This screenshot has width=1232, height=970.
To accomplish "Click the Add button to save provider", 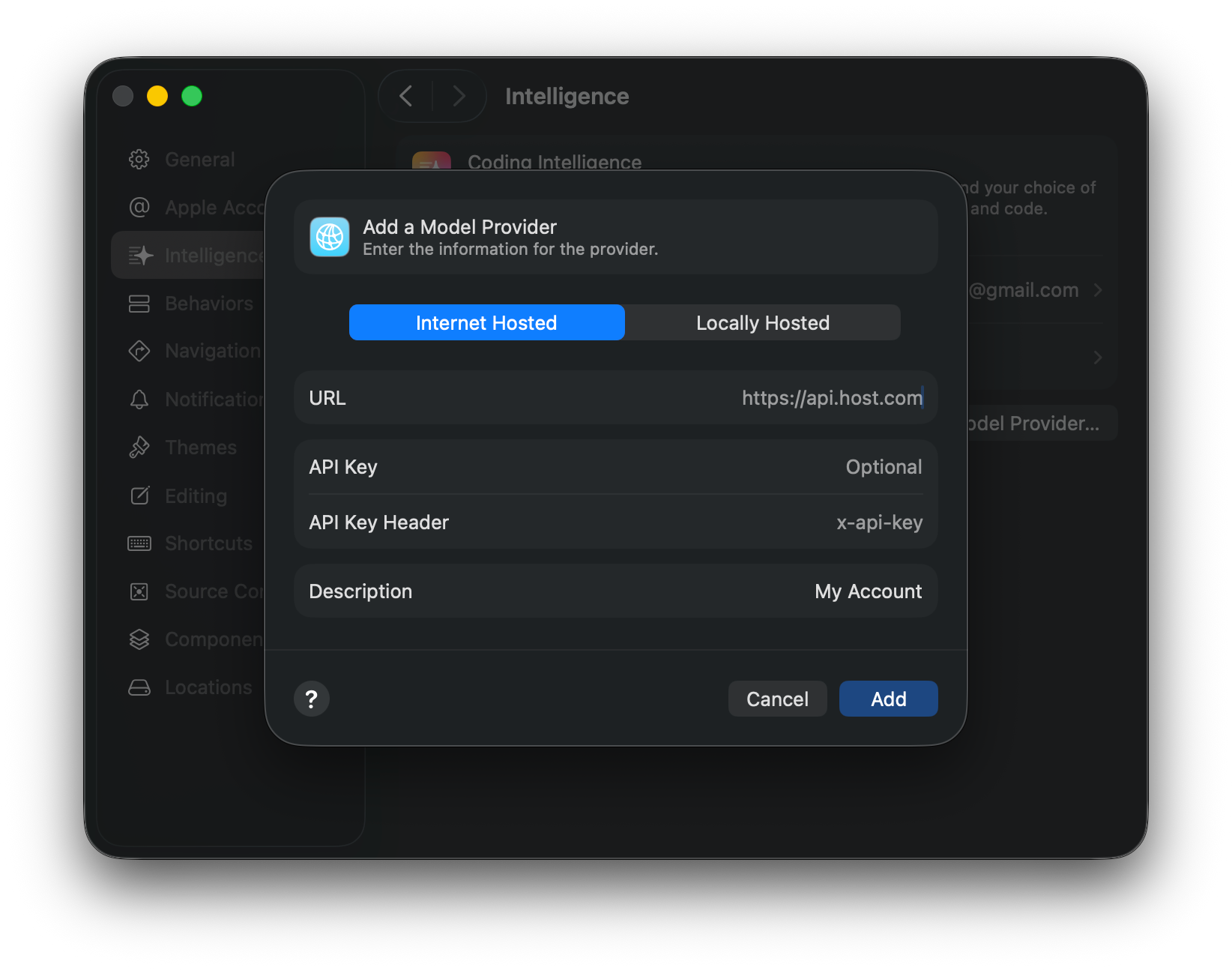I will coord(888,698).
